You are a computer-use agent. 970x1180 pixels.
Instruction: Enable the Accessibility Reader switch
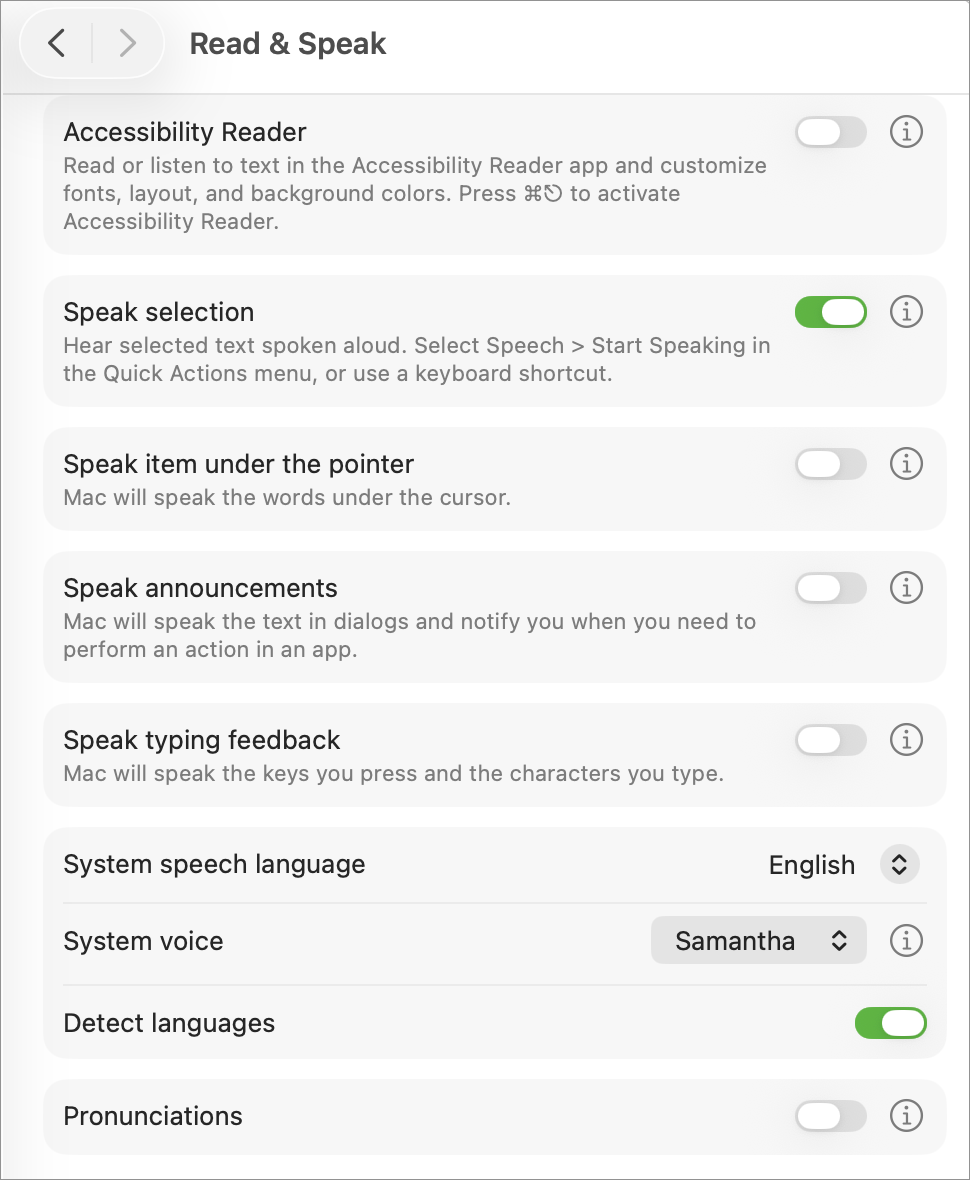[x=830, y=132]
